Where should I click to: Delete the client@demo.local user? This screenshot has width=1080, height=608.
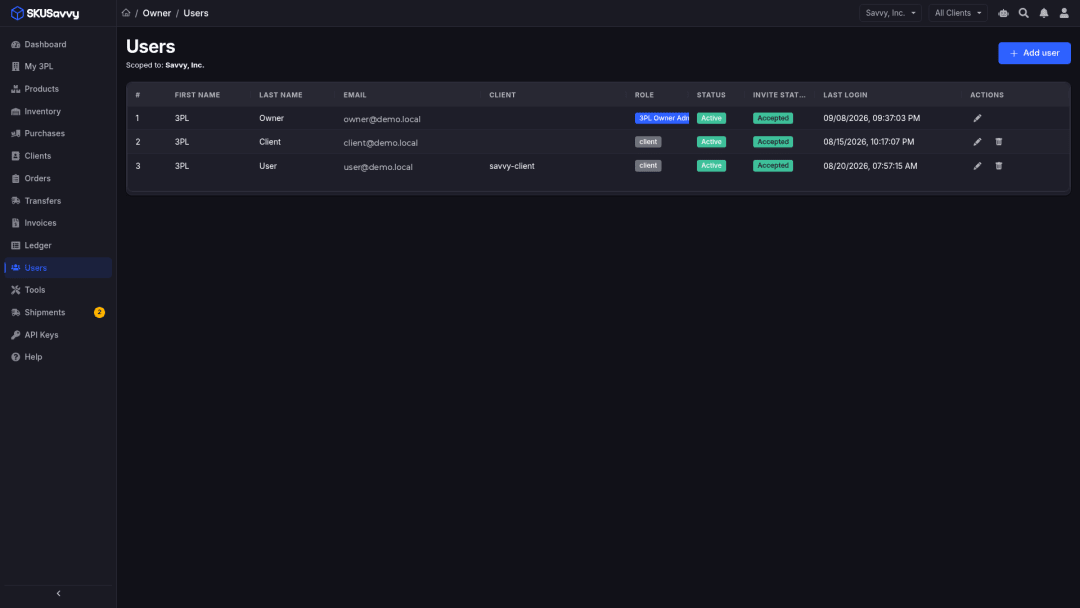[x=999, y=142]
